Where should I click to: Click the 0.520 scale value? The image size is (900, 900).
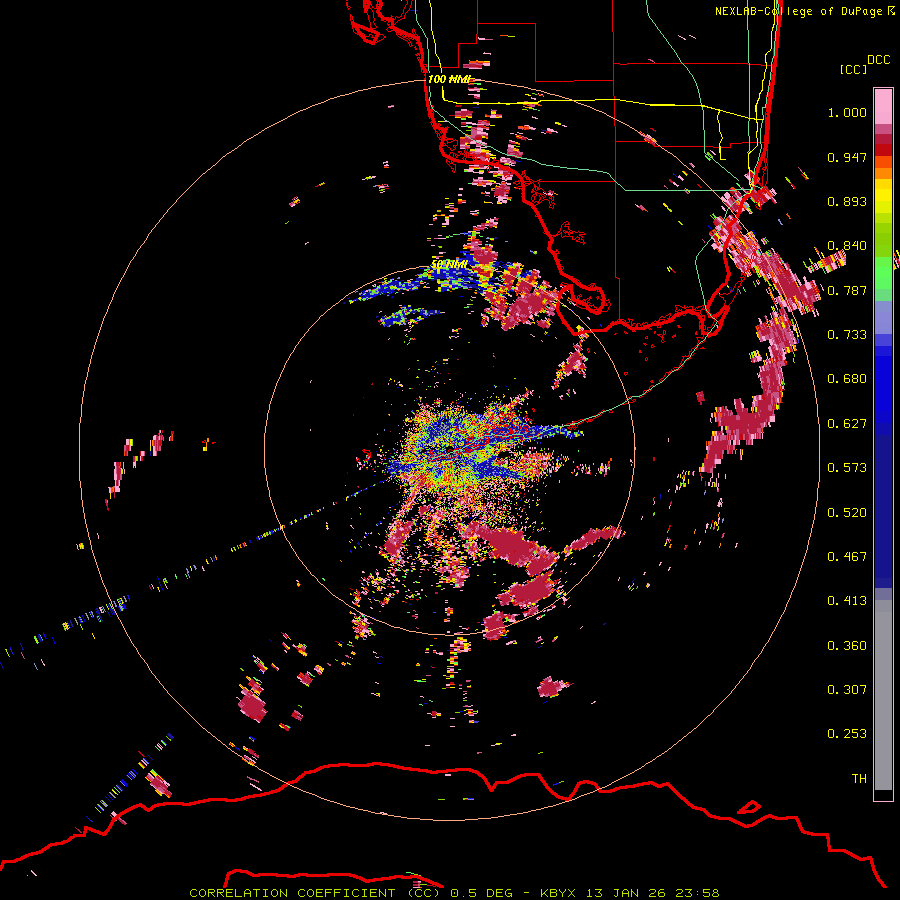click(847, 513)
